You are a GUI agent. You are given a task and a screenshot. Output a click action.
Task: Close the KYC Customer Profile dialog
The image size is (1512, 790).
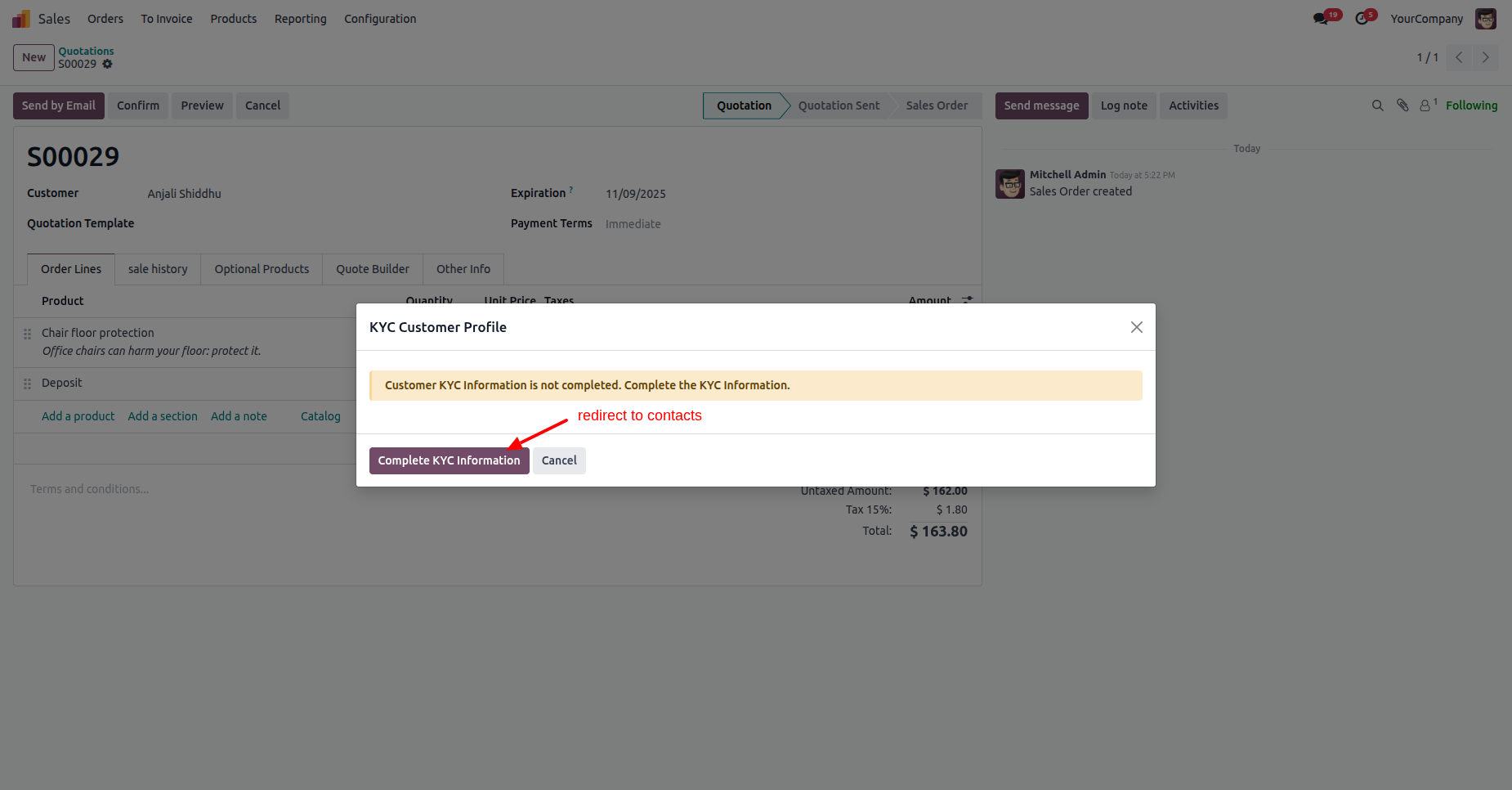1136,327
